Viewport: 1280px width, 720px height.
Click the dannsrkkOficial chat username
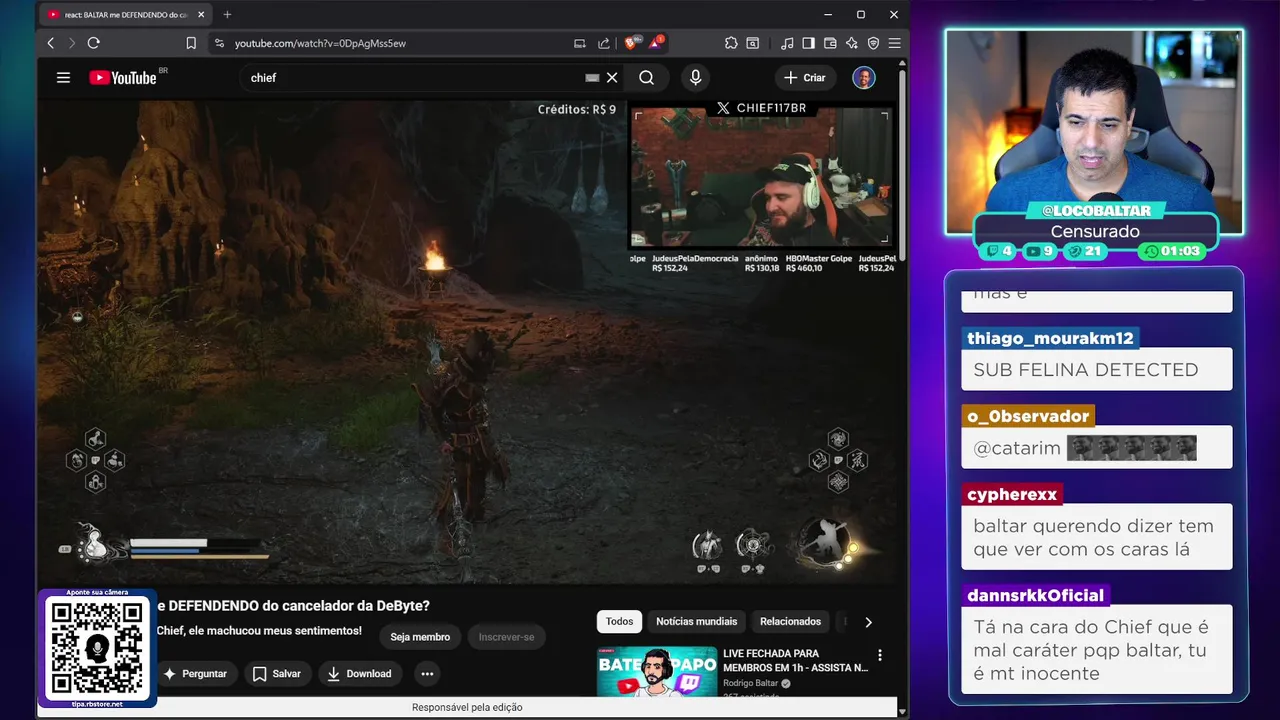point(1036,595)
